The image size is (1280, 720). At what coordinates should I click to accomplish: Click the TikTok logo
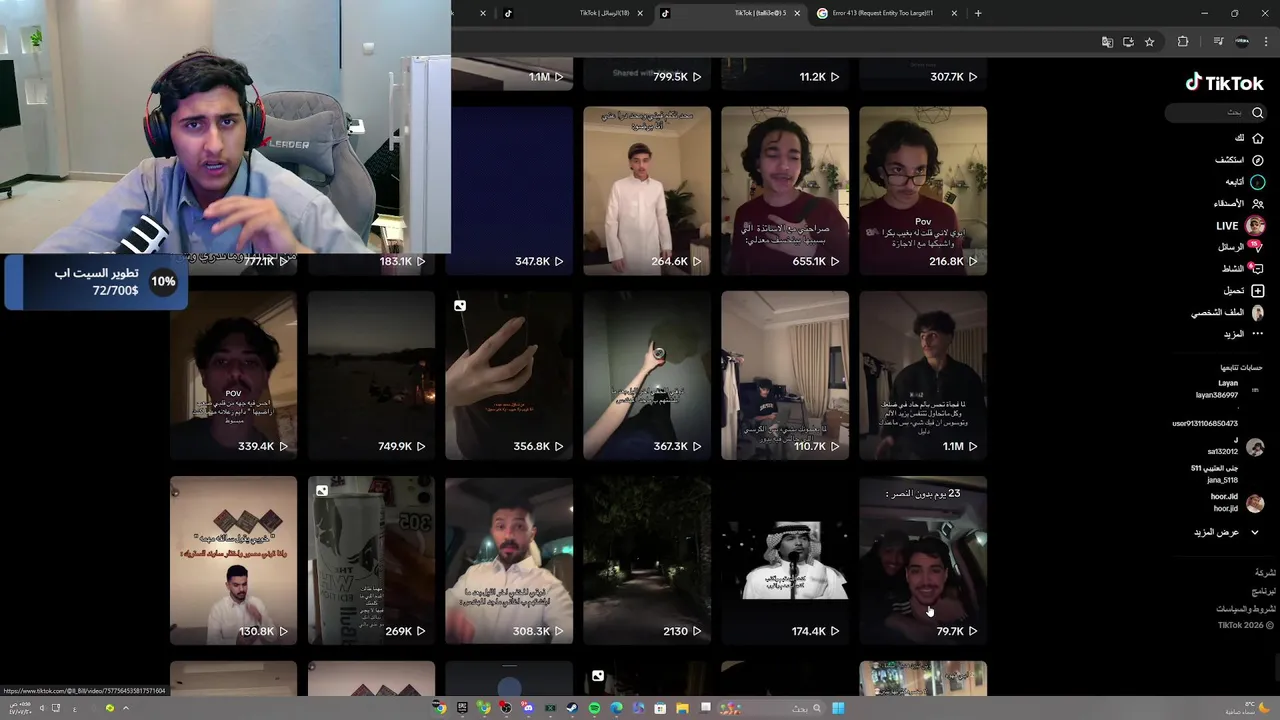(x=1225, y=84)
